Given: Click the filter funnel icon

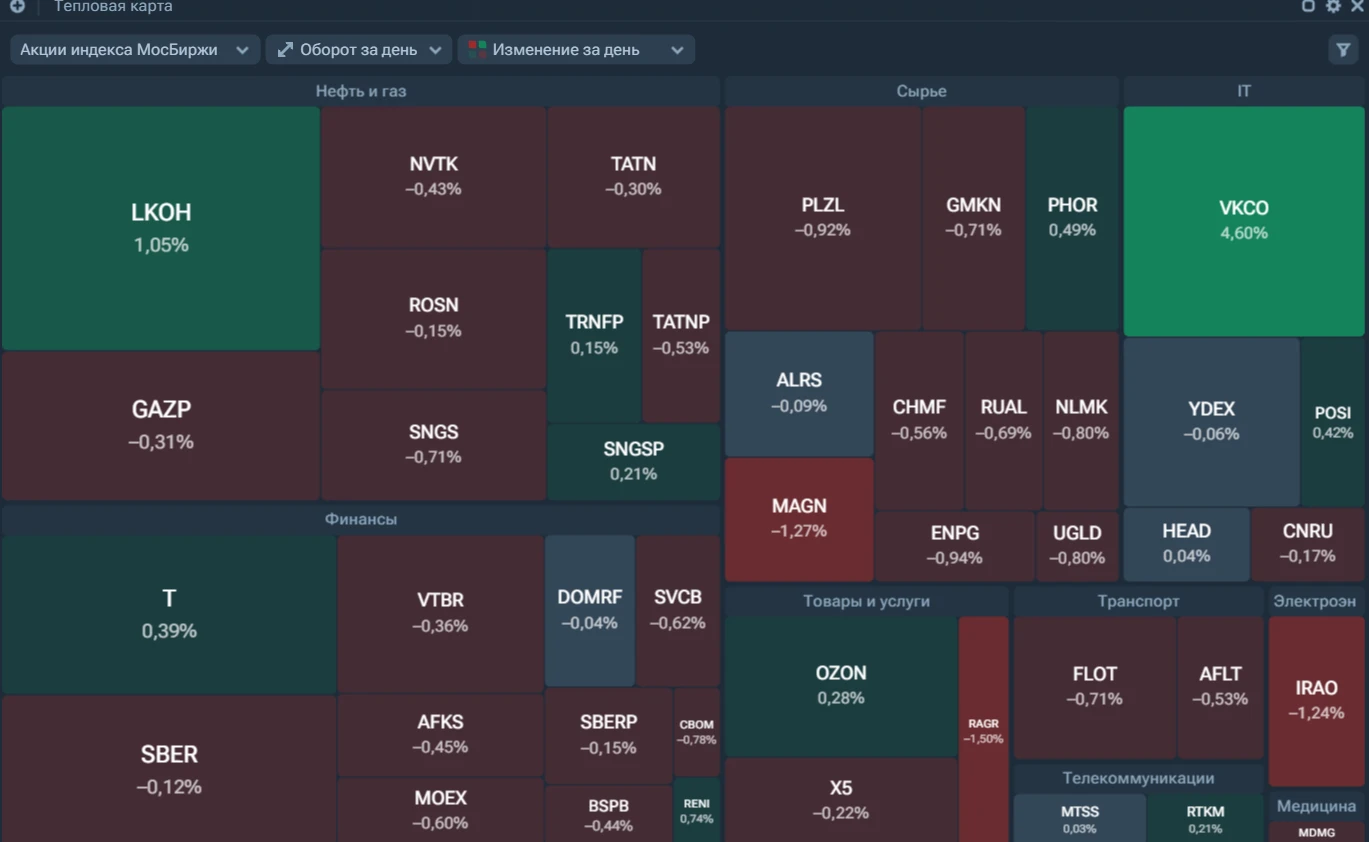Looking at the screenshot, I should (x=1343, y=50).
